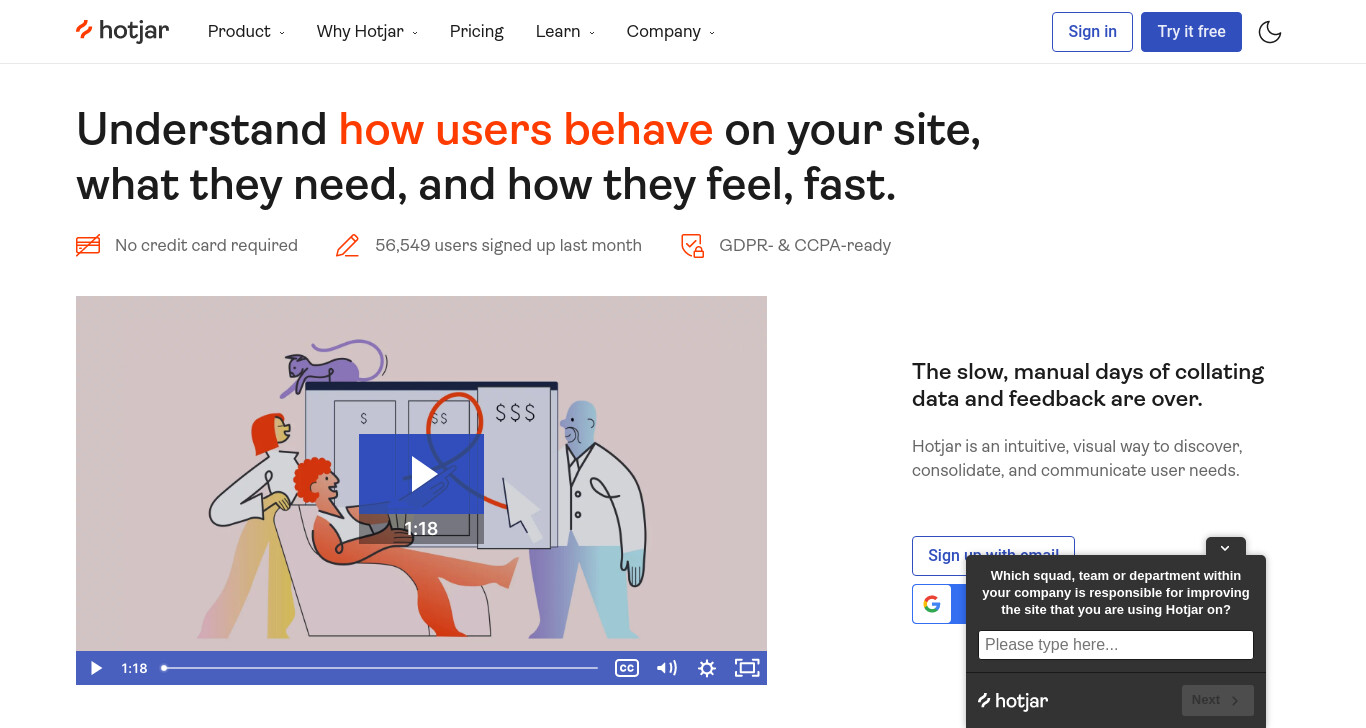1366x728 pixels.
Task: Focus the 'Please type here...' survey input
Action: click(x=1116, y=645)
